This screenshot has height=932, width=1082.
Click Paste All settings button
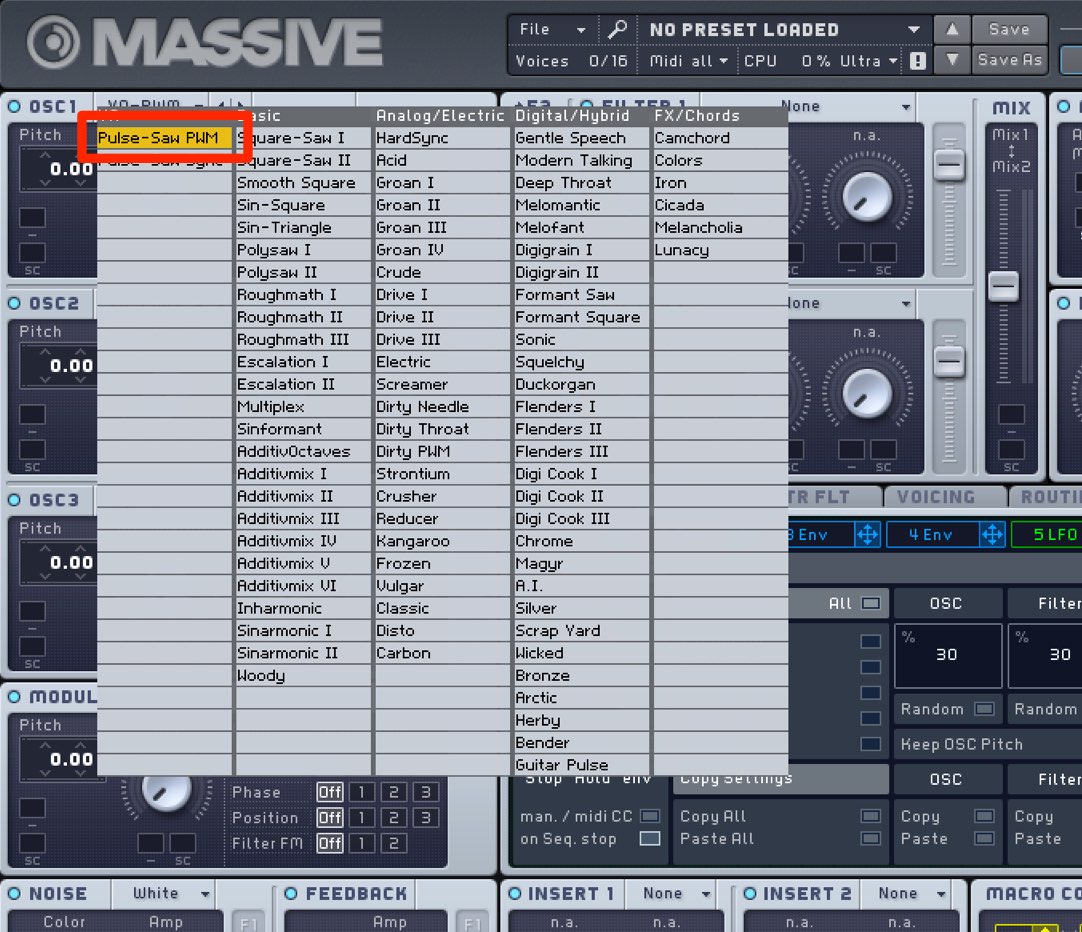(x=780, y=839)
